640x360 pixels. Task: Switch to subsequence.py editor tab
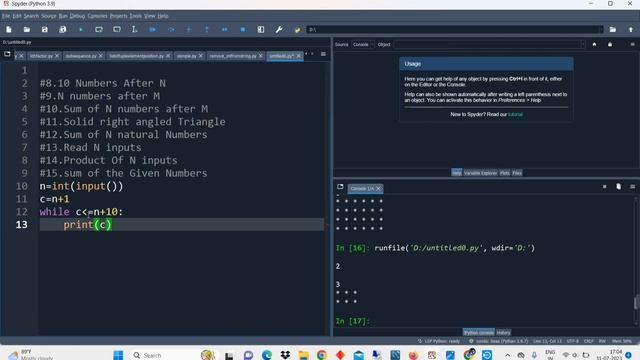pyautogui.click(x=81, y=56)
